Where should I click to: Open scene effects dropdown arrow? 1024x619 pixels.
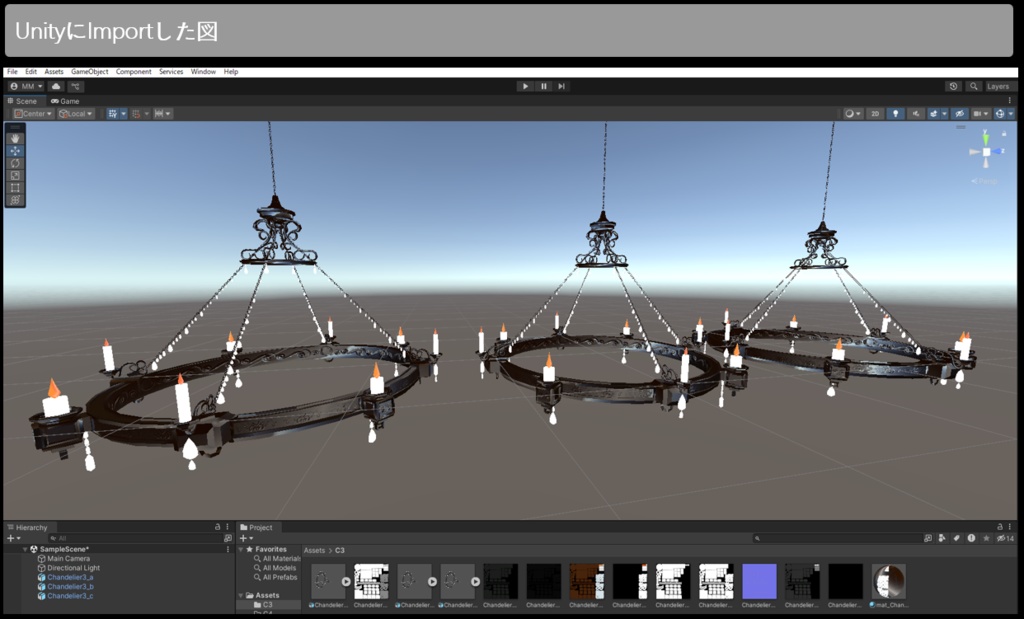click(944, 114)
